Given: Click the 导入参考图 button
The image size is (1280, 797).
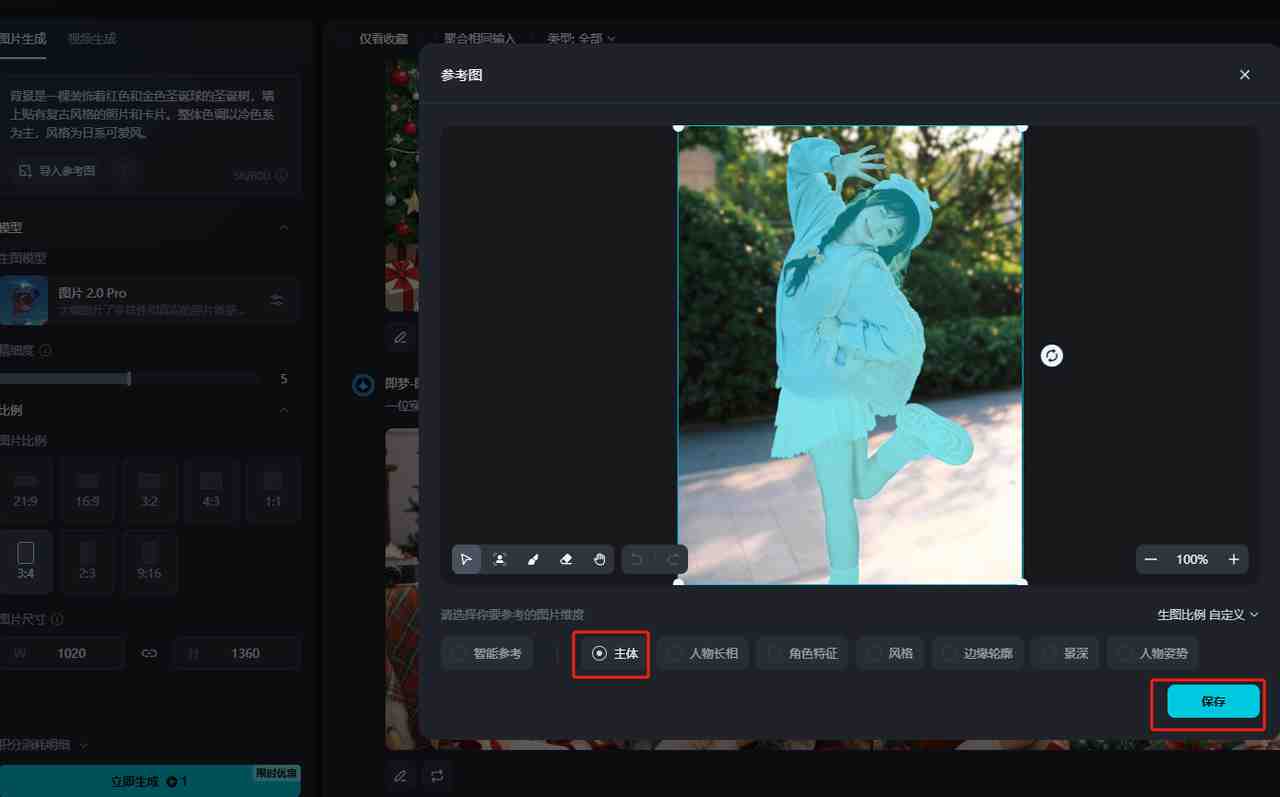Looking at the screenshot, I should [x=58, y=171].
